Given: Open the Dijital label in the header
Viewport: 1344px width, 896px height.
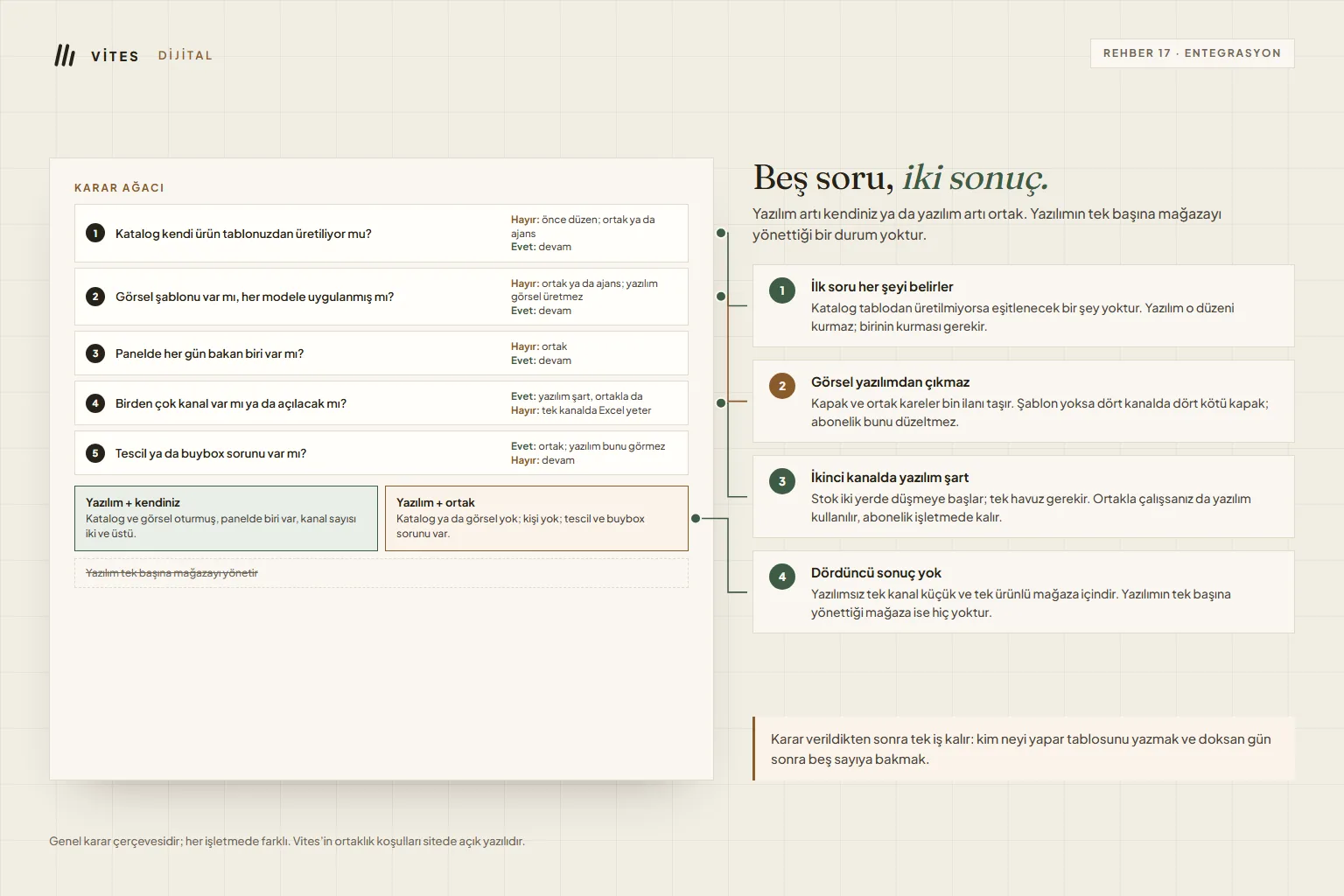Looking at the screenshot, I should 185,55.
